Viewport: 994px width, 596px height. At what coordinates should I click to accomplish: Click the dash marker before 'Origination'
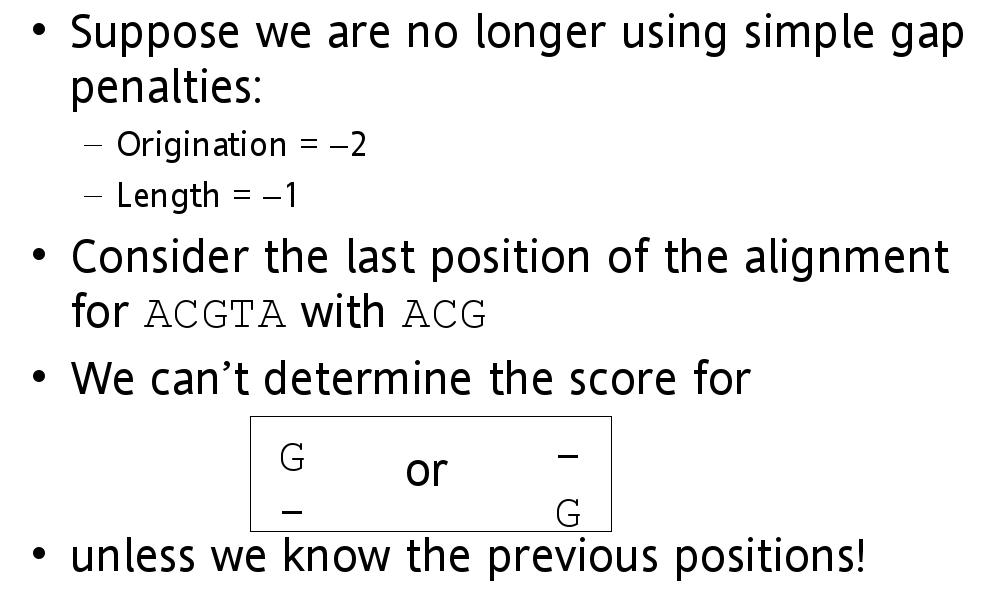[93, 146]
